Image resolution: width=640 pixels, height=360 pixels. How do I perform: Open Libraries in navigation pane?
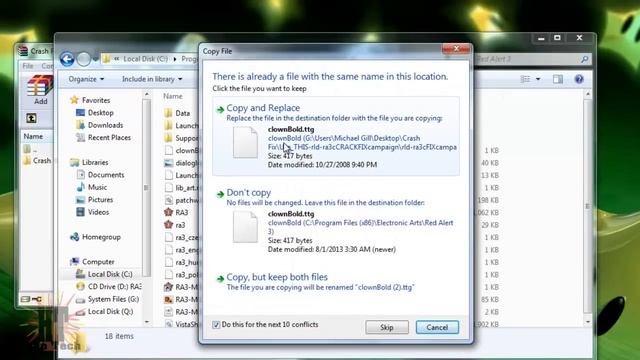[x=95, y=162]
